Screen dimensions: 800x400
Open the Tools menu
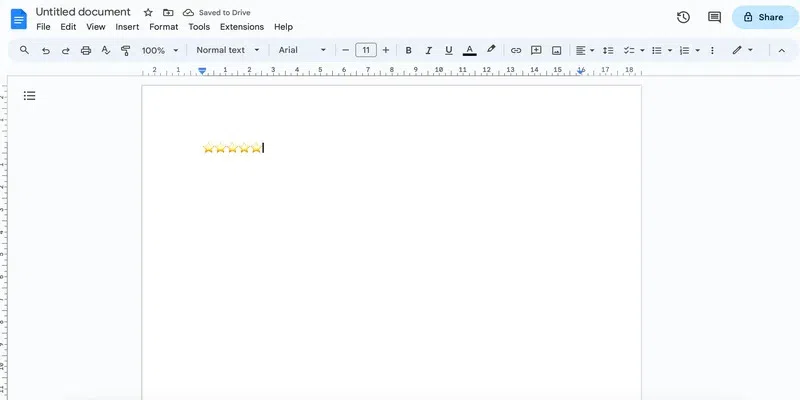pos(199,27)
